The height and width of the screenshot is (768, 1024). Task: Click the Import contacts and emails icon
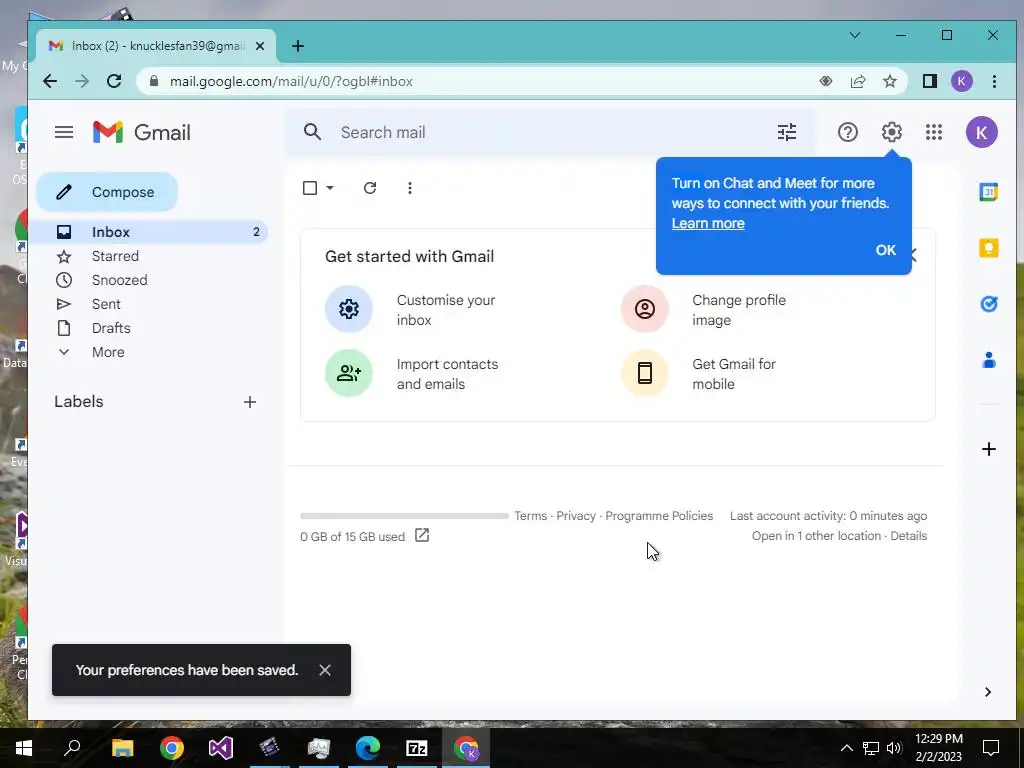tap(349, 373)
